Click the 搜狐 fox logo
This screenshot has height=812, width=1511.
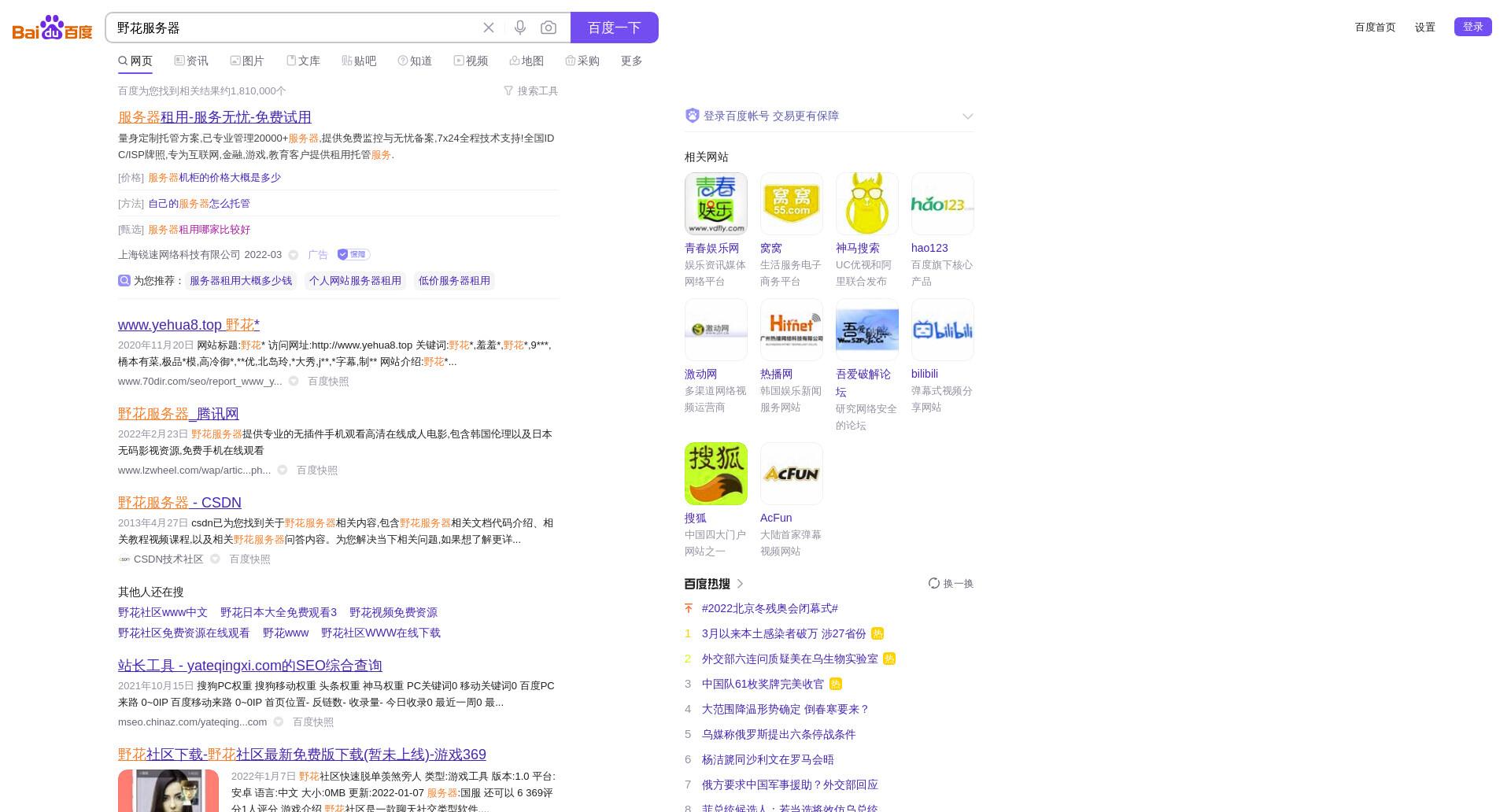[716, 474]
